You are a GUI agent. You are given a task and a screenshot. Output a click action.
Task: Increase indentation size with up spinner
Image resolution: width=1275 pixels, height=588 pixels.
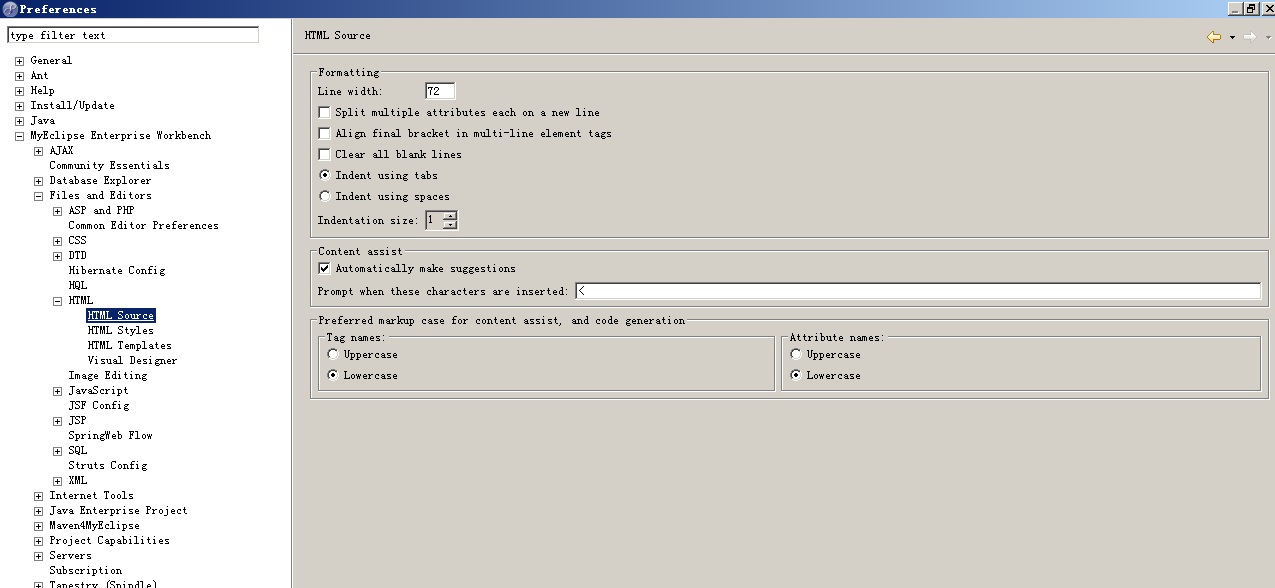450,215
